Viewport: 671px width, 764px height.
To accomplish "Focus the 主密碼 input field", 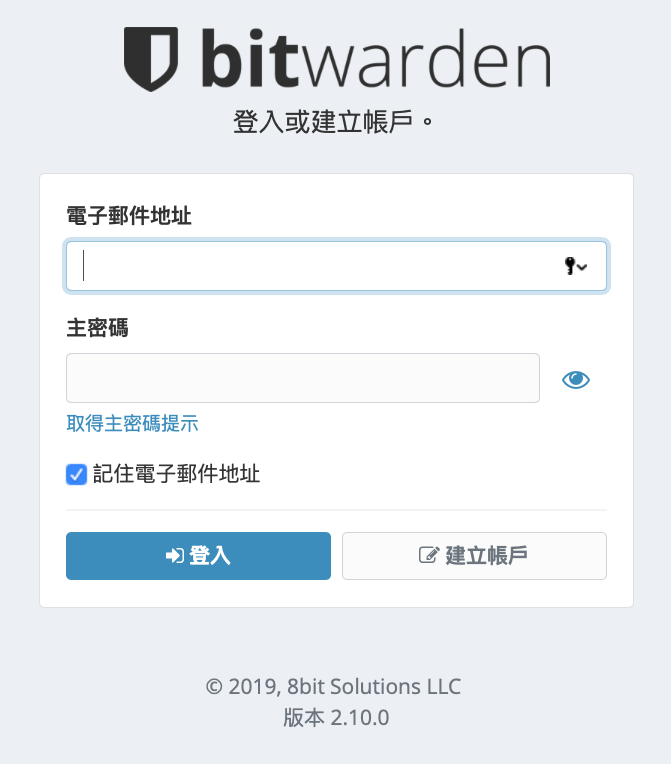I will [x=303, y=378].
